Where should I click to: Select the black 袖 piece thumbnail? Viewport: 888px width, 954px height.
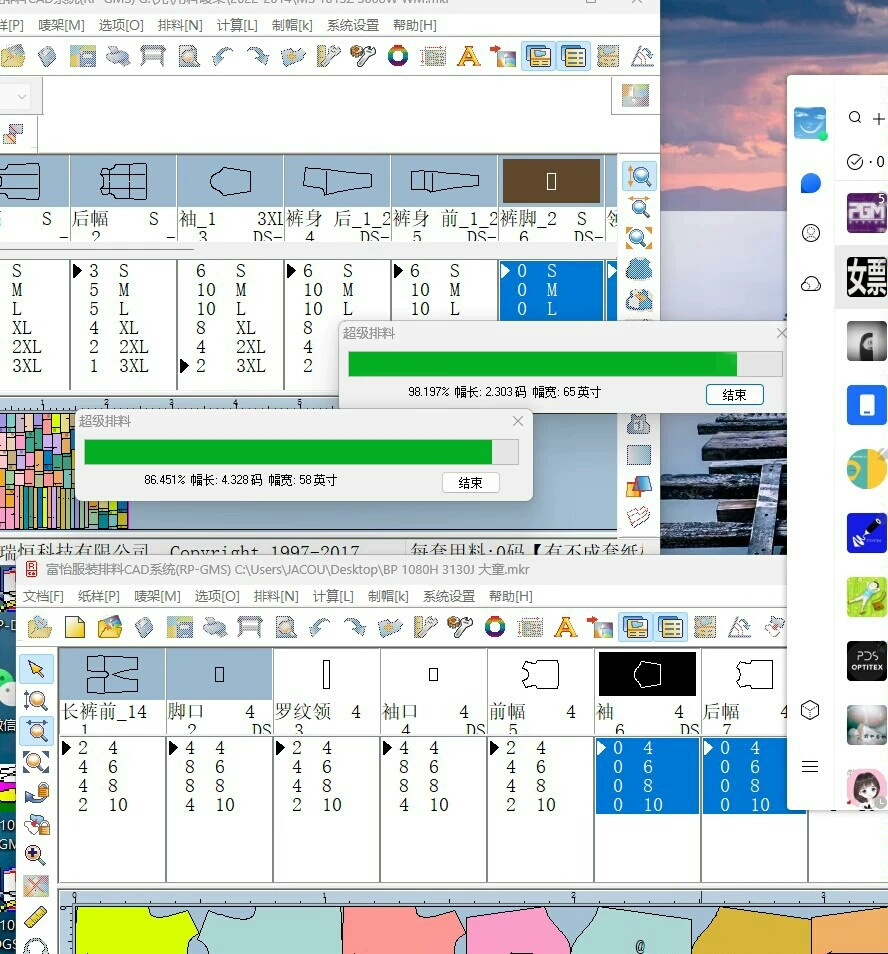[647, 674]
